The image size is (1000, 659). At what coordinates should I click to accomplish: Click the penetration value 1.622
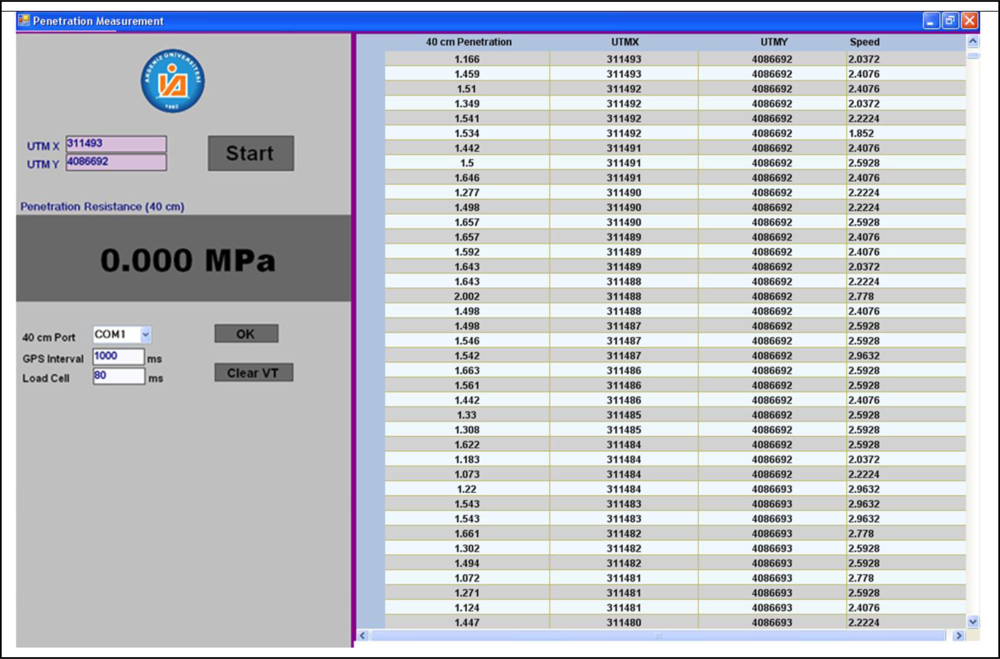467,445
